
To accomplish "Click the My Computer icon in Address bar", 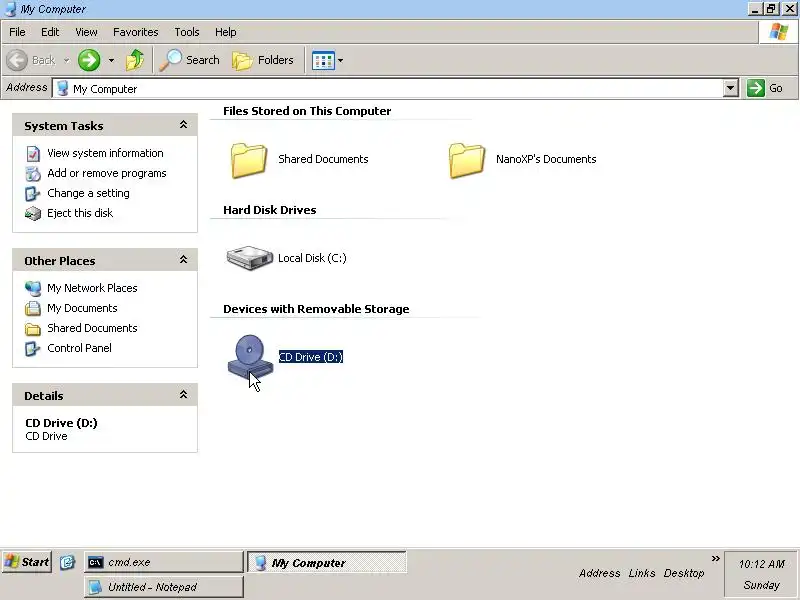I will (x=63, y=88).
